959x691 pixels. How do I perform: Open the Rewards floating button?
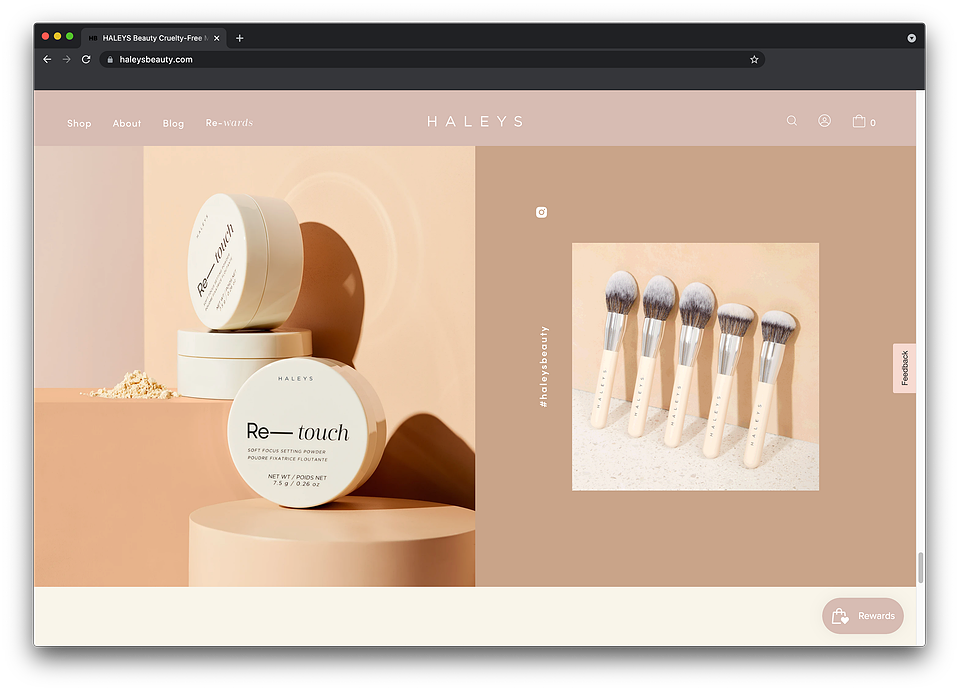pyautogui.click(x=863, y=616)
